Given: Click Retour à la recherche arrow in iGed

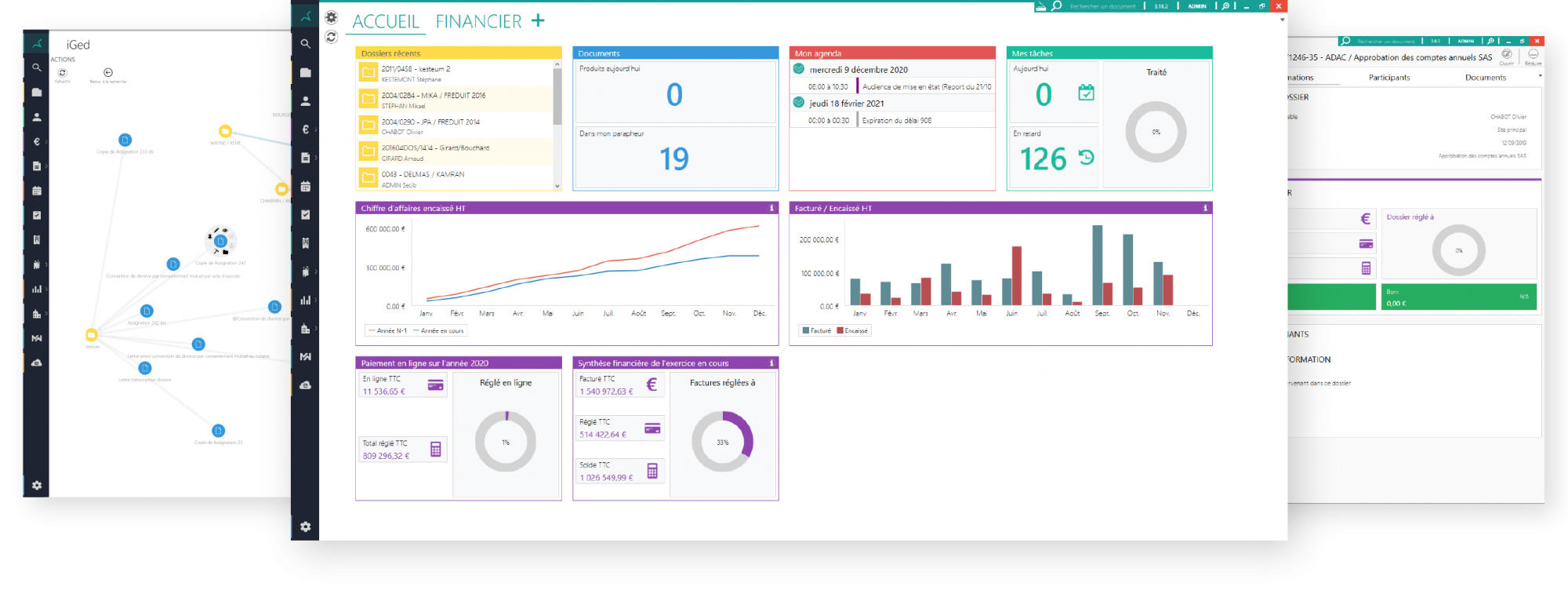Looking at the screenshot, I should point(108,73).
